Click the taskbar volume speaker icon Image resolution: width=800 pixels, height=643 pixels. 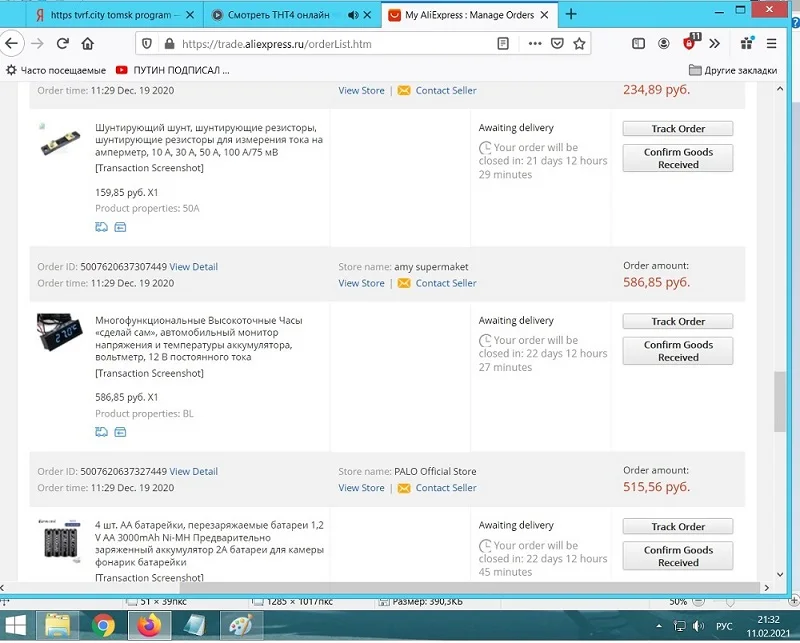coord(698,626)
